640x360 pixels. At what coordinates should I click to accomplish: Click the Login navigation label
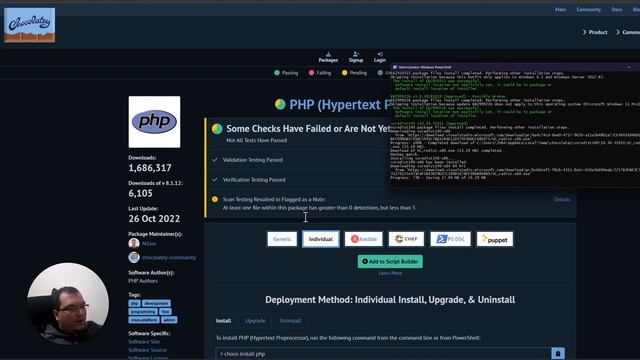[380, 60]
